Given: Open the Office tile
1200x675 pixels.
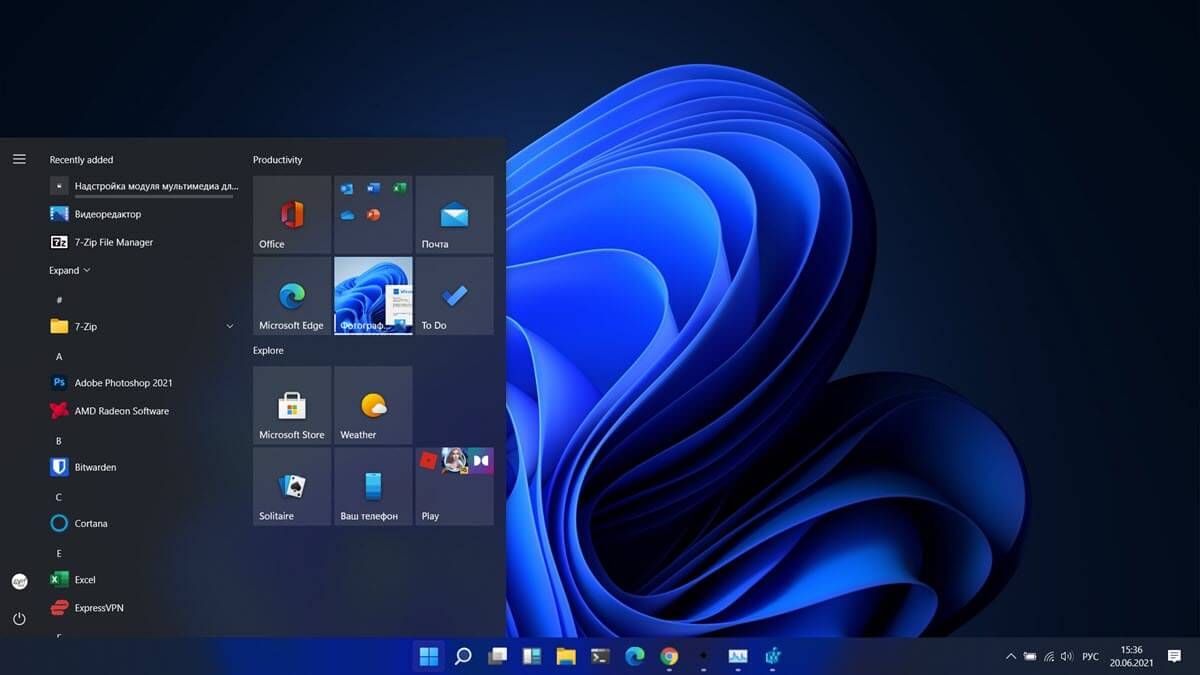Looking at the screenshot, I should (291, 215).
